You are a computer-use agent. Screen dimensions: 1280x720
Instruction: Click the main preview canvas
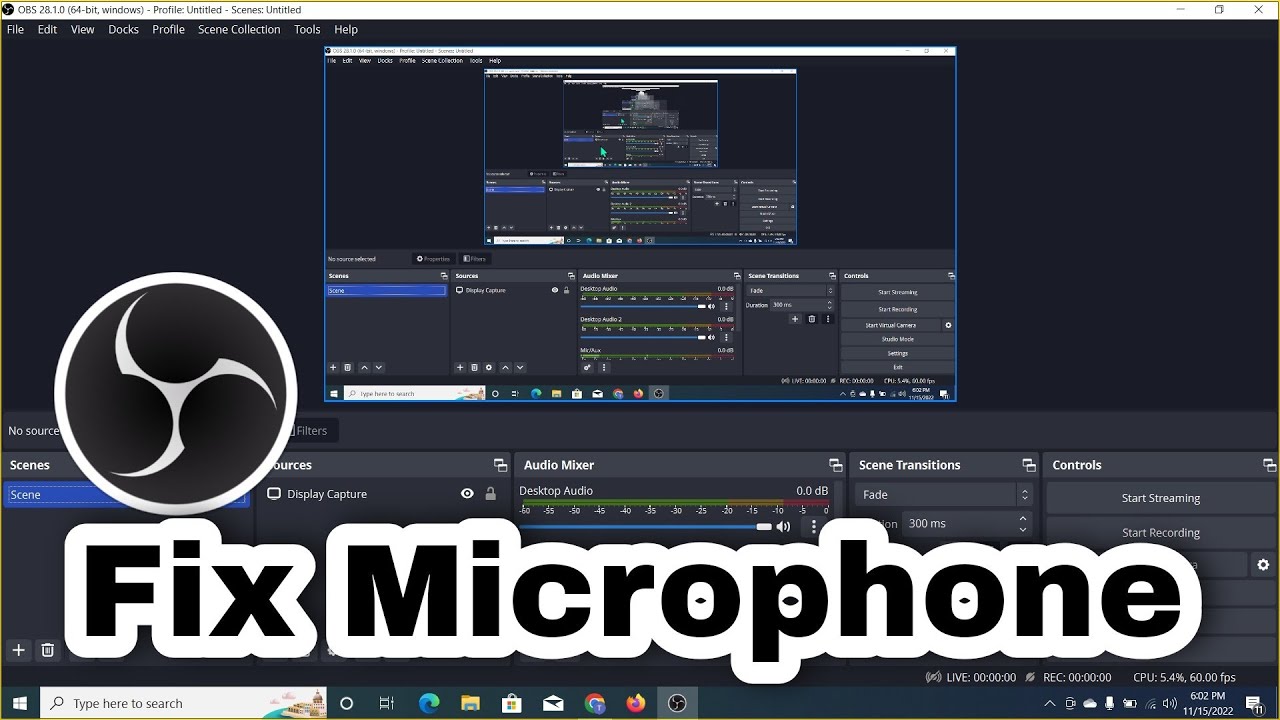point(640,224)
